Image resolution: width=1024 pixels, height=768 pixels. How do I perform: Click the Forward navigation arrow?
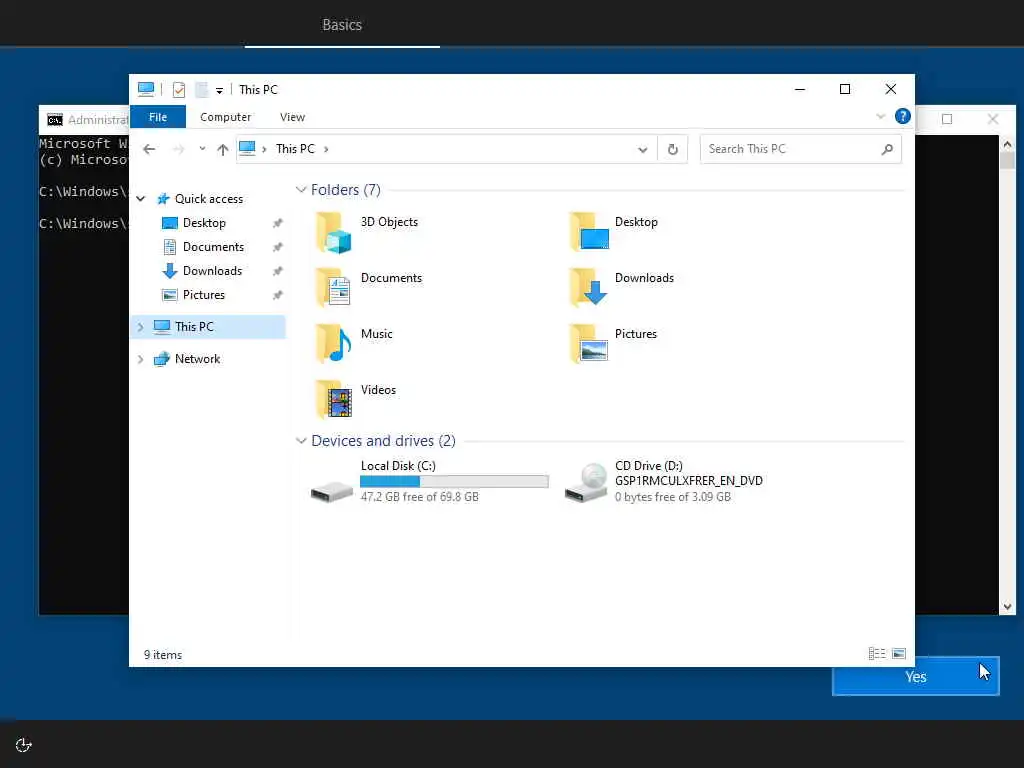(x=178, y=149)
